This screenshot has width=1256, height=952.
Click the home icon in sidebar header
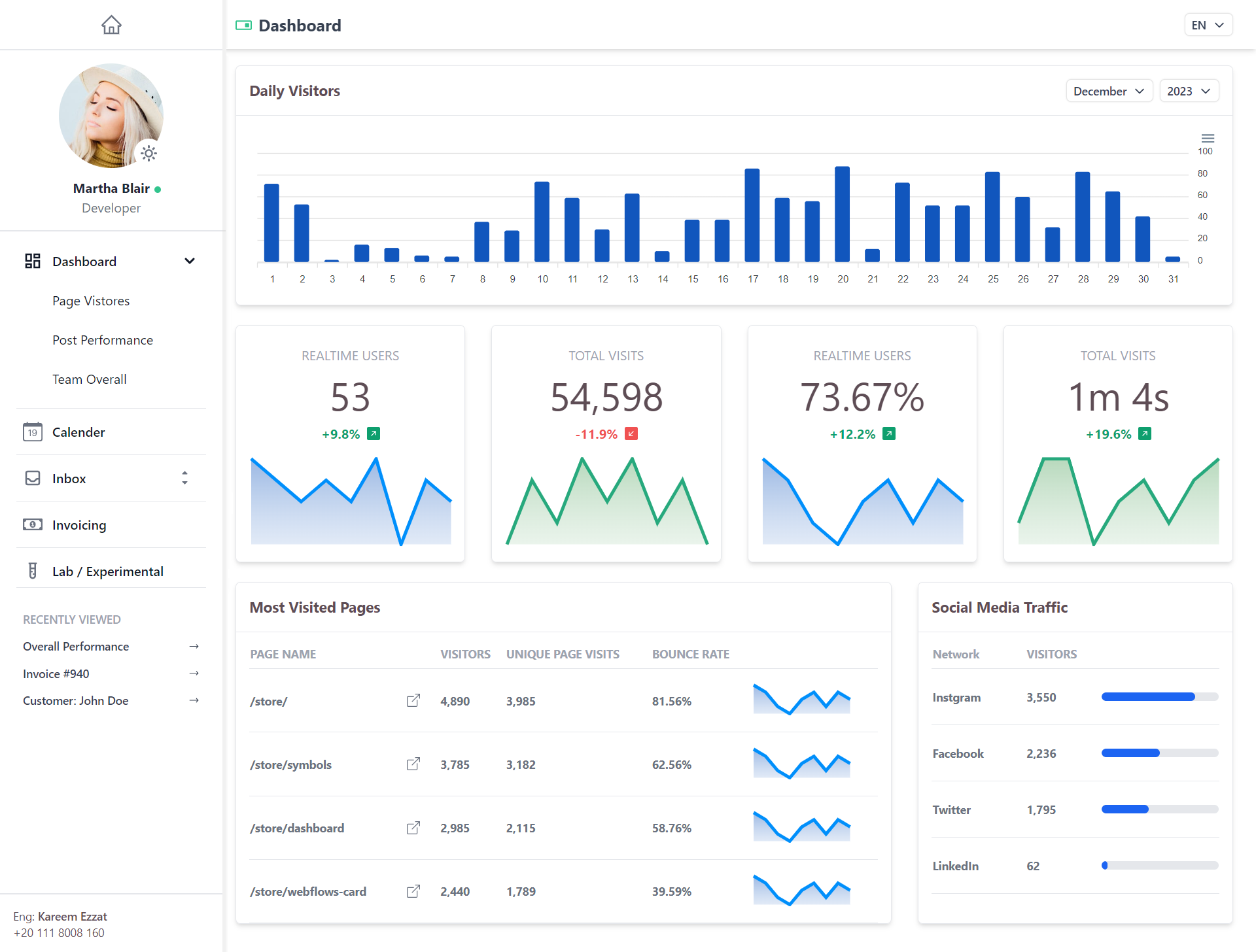111,25
